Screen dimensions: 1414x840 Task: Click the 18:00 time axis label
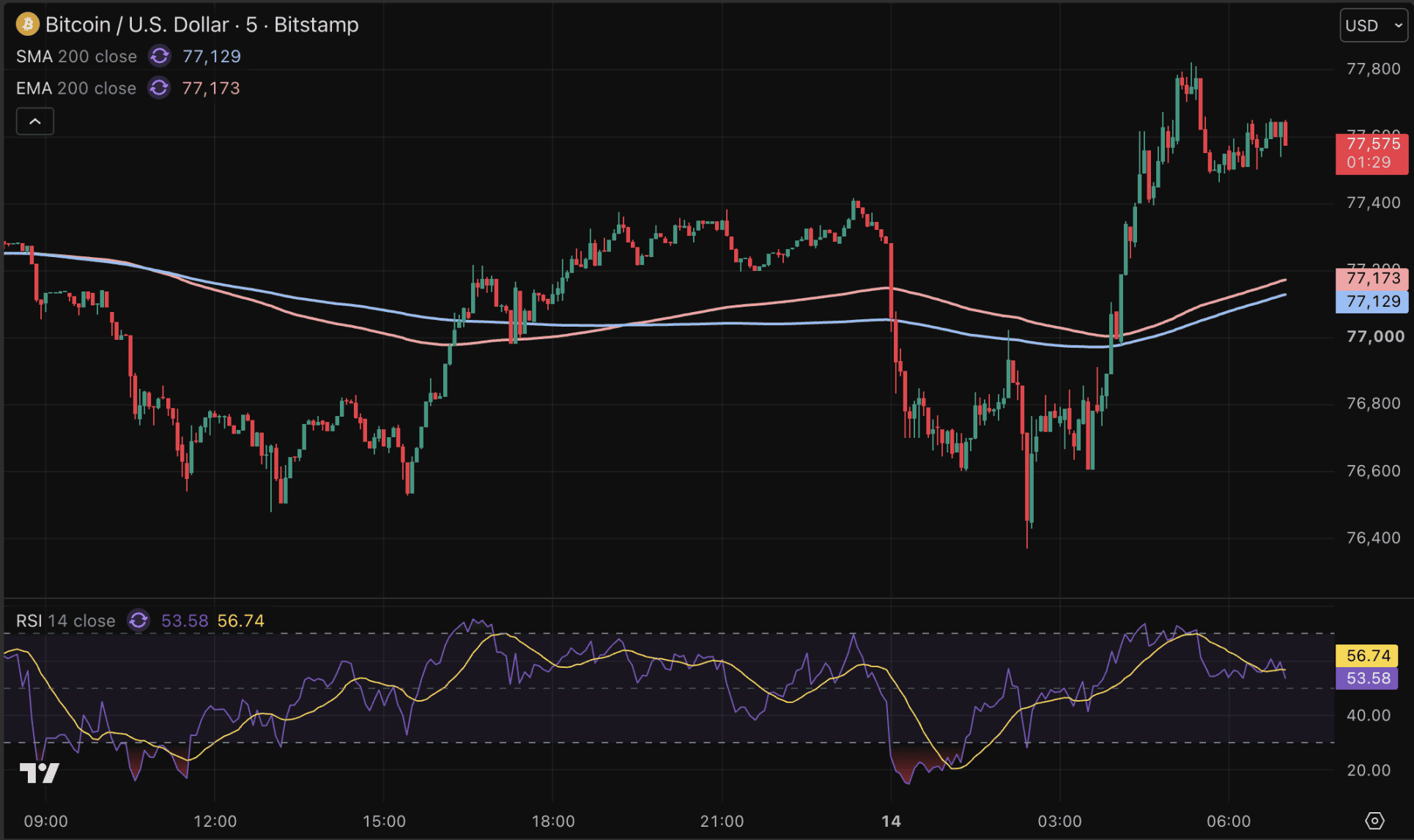point(553,822)
